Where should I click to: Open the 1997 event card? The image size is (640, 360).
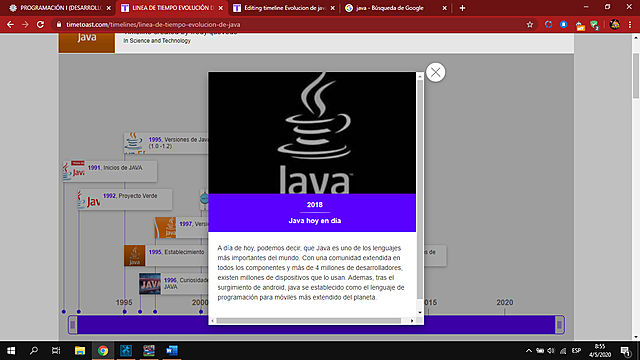click(181, 227)
